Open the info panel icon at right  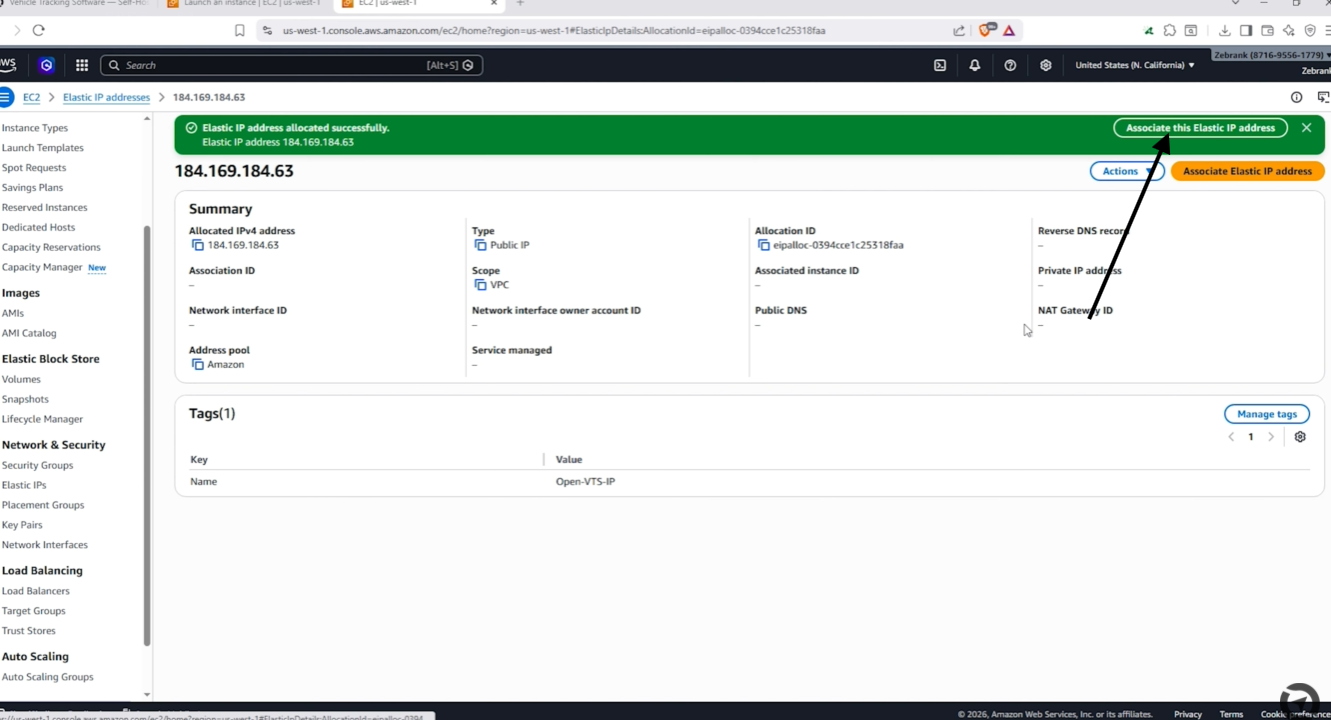(x=1296, y=97)
